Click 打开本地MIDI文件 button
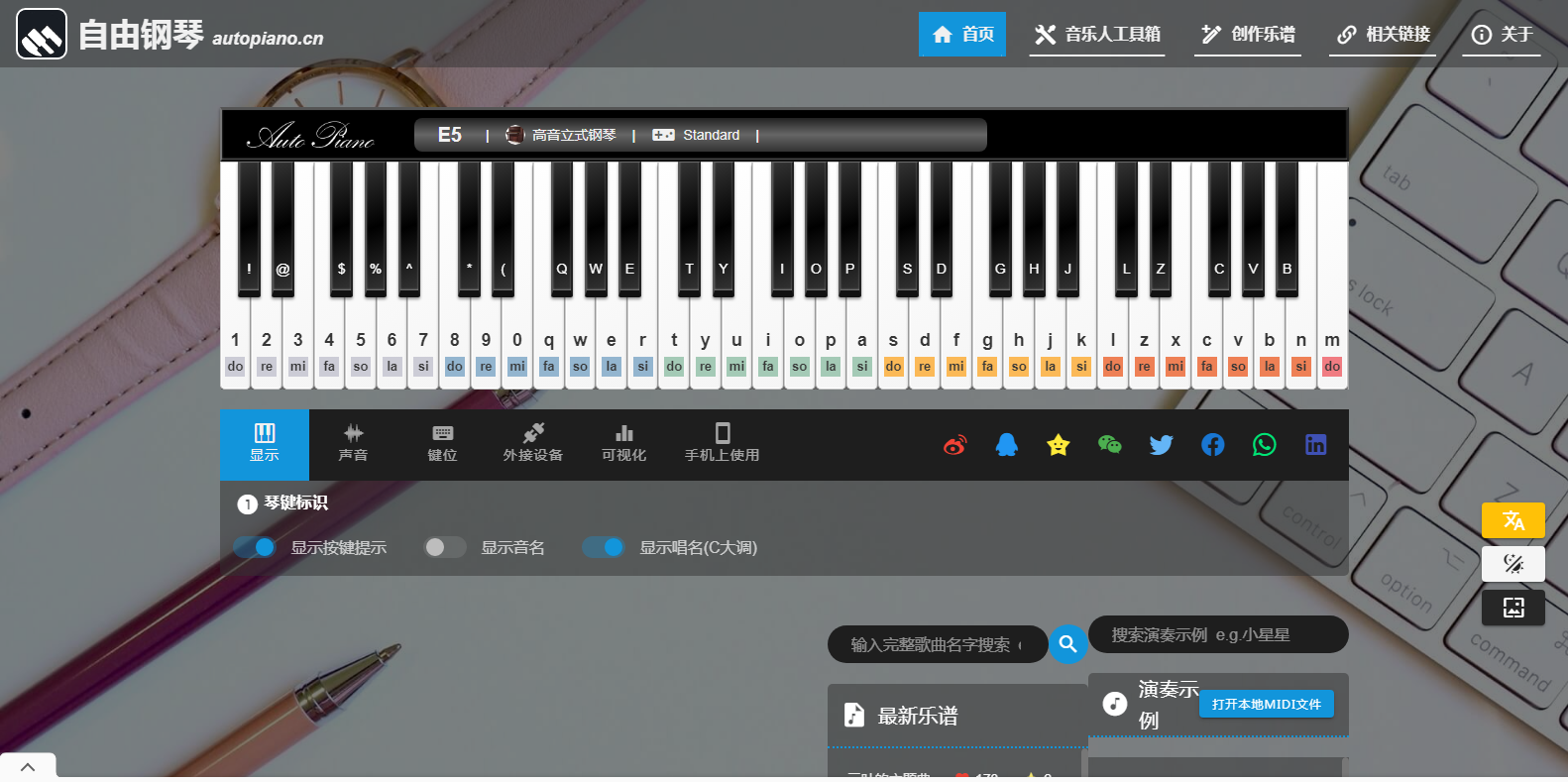This screenshot has width=1568, height=782. pyautogui.click(x=1266, y=704)
